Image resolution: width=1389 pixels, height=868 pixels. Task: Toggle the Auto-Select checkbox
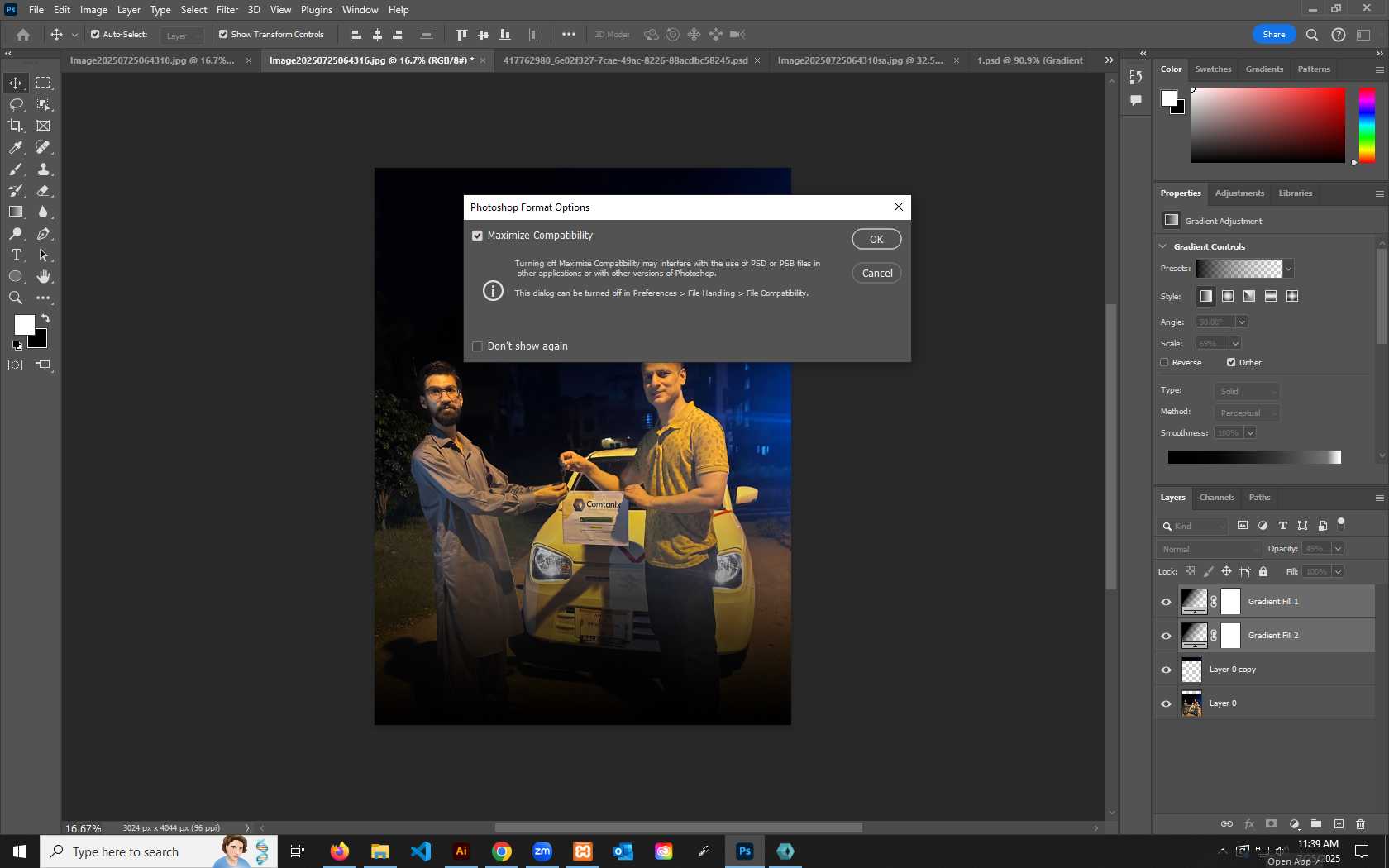pyautogui.click(x=95, y=35)
